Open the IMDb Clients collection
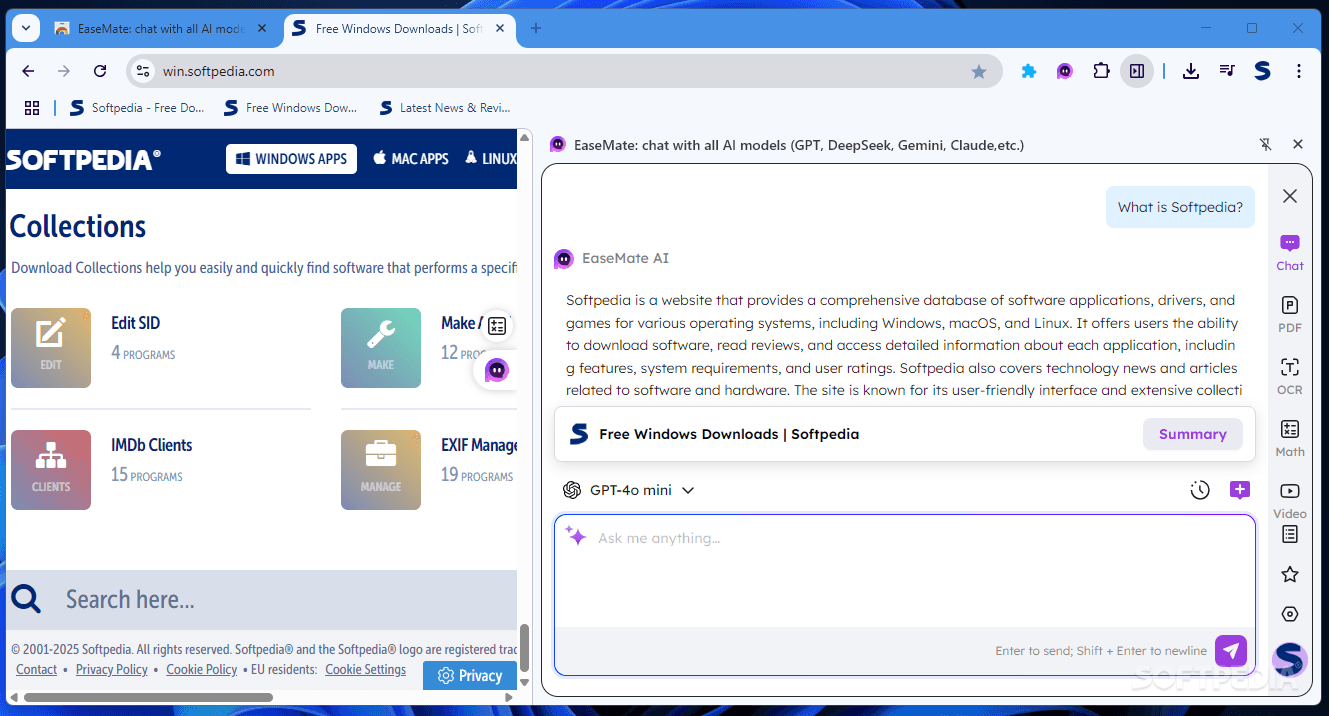The height and width of the screenshot is (716, 1329). tap(151, 445)
